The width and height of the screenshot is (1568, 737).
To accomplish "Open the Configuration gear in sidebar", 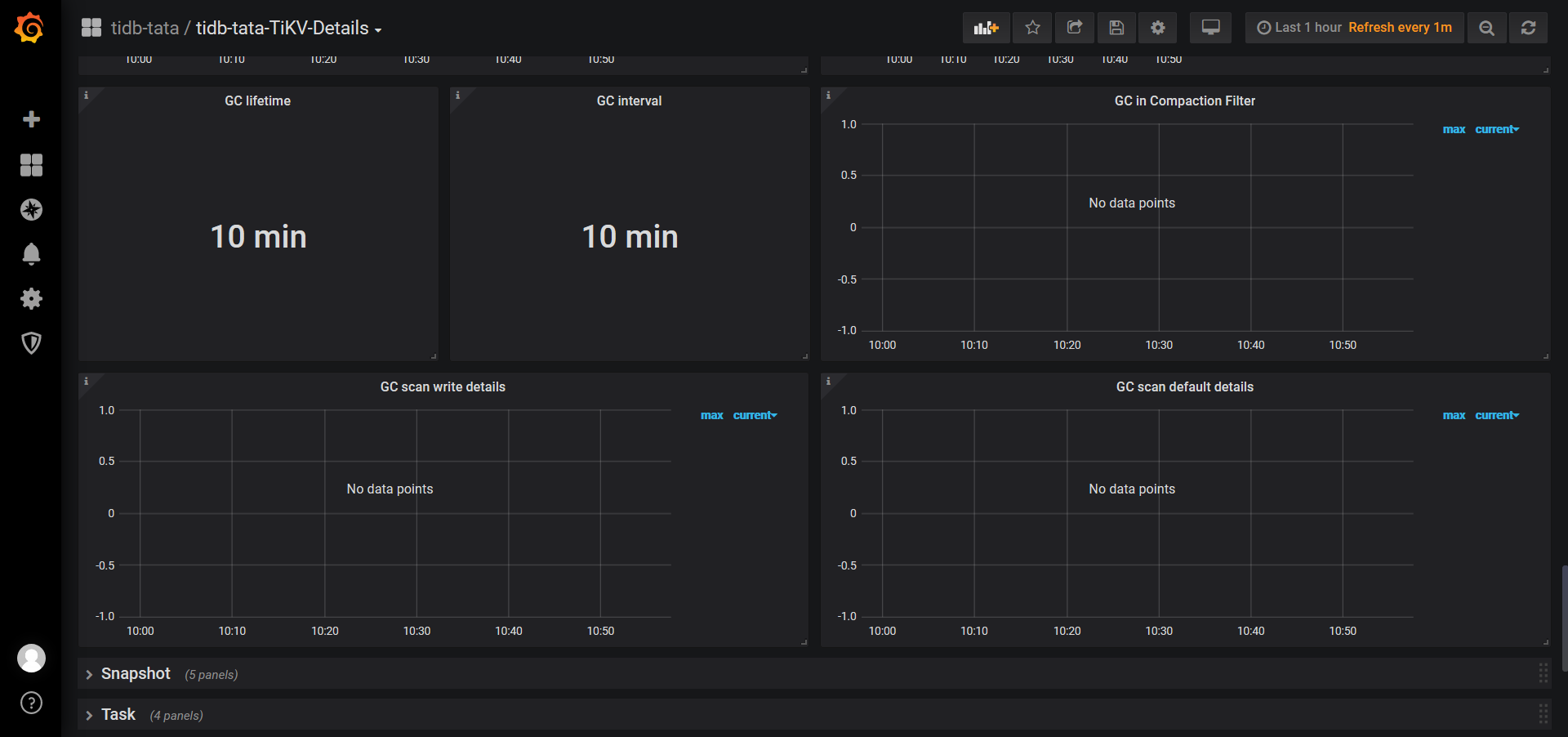I will [31, 298].
